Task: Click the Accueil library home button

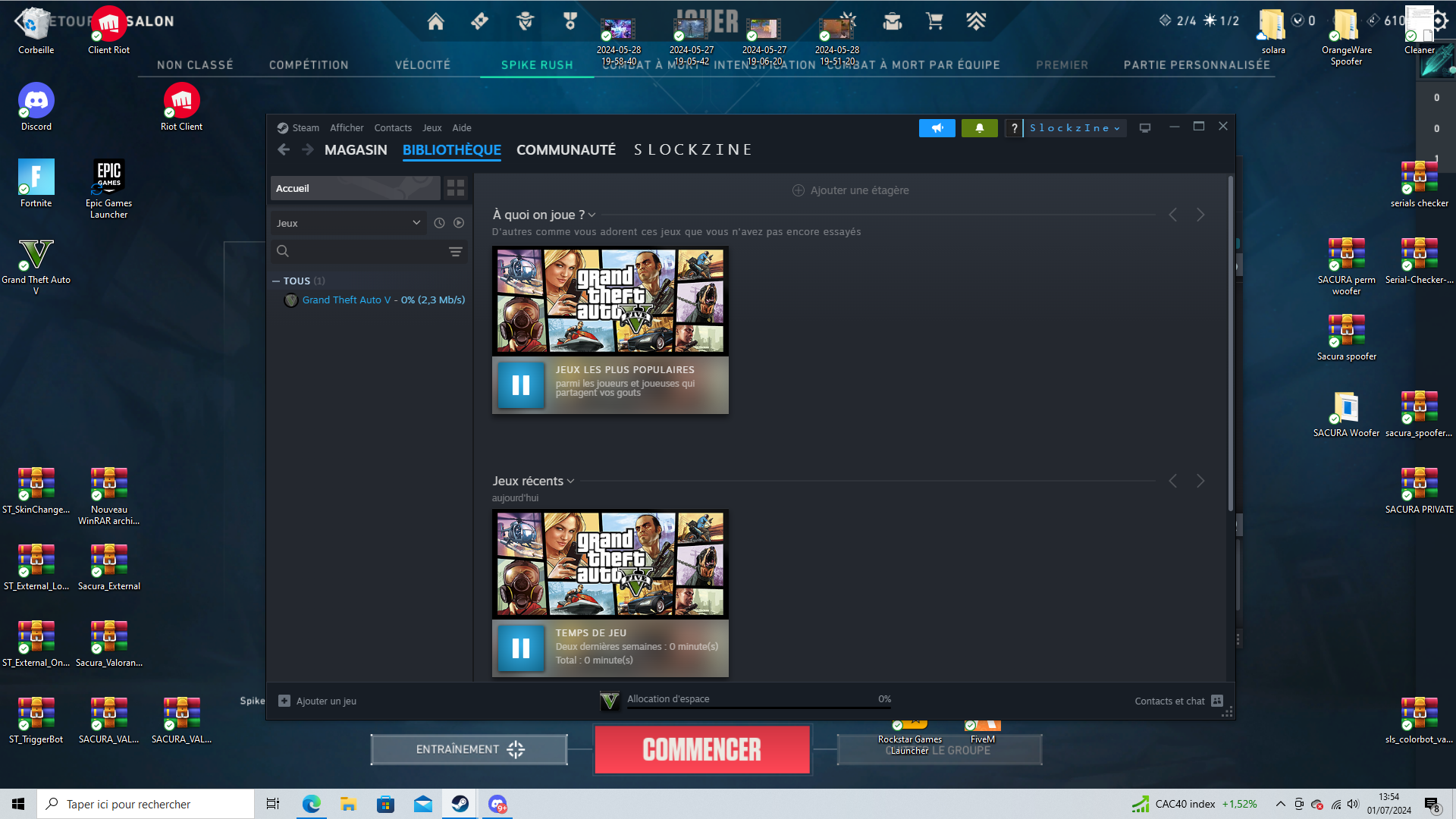Action: [x=355, y=188]
